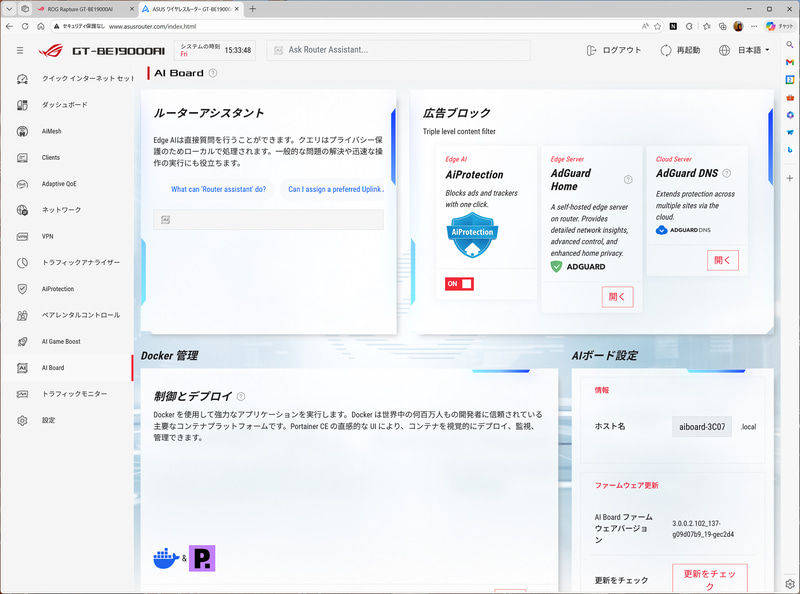This screenshot has height=594, width=800.
Task: Open Edge sidebar settings gear
Action: point(790,584)
